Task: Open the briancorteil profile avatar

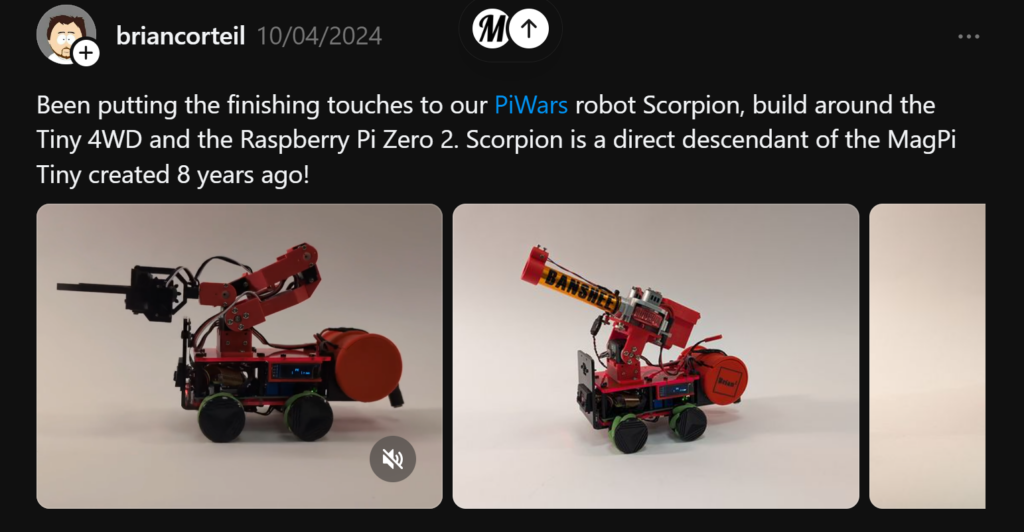Action: (66, 35)
